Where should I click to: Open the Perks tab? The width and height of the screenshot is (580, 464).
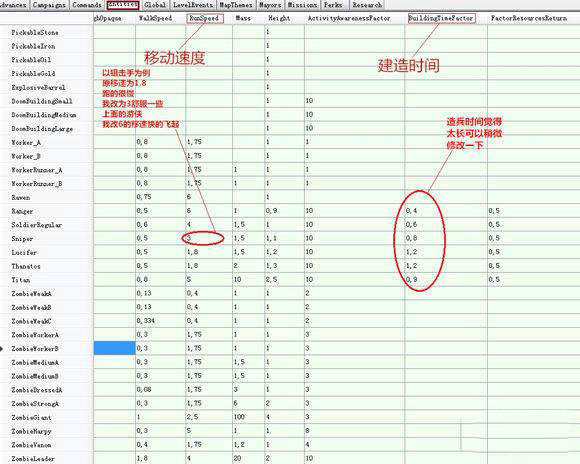click(333, 5)
